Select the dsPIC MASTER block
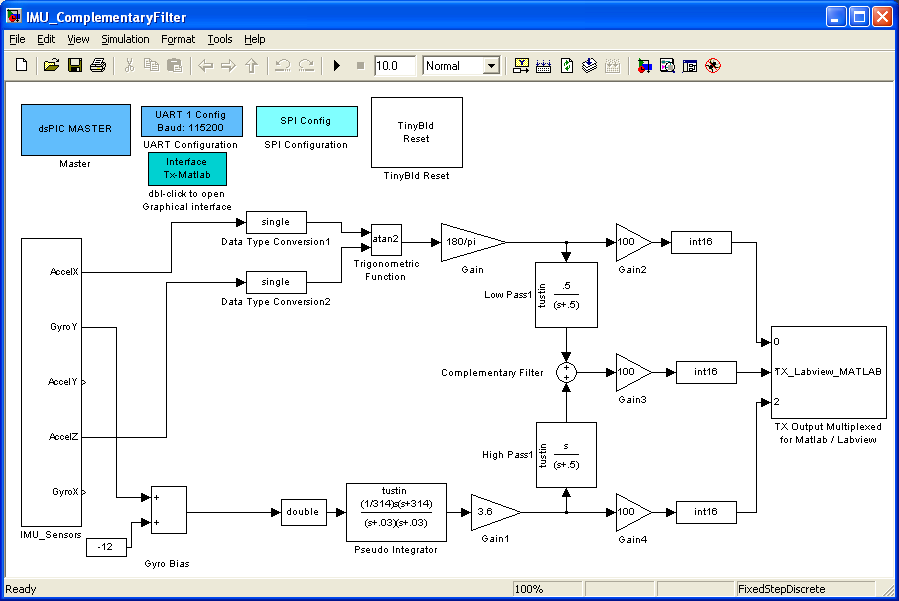Screen dimensions: 899x601 (x=76, y=130)
